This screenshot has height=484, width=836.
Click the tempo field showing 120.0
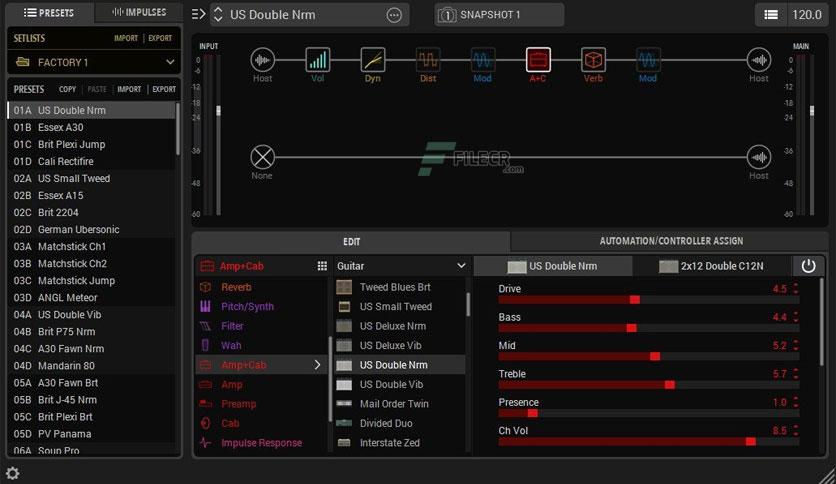(x=807, y=15)
